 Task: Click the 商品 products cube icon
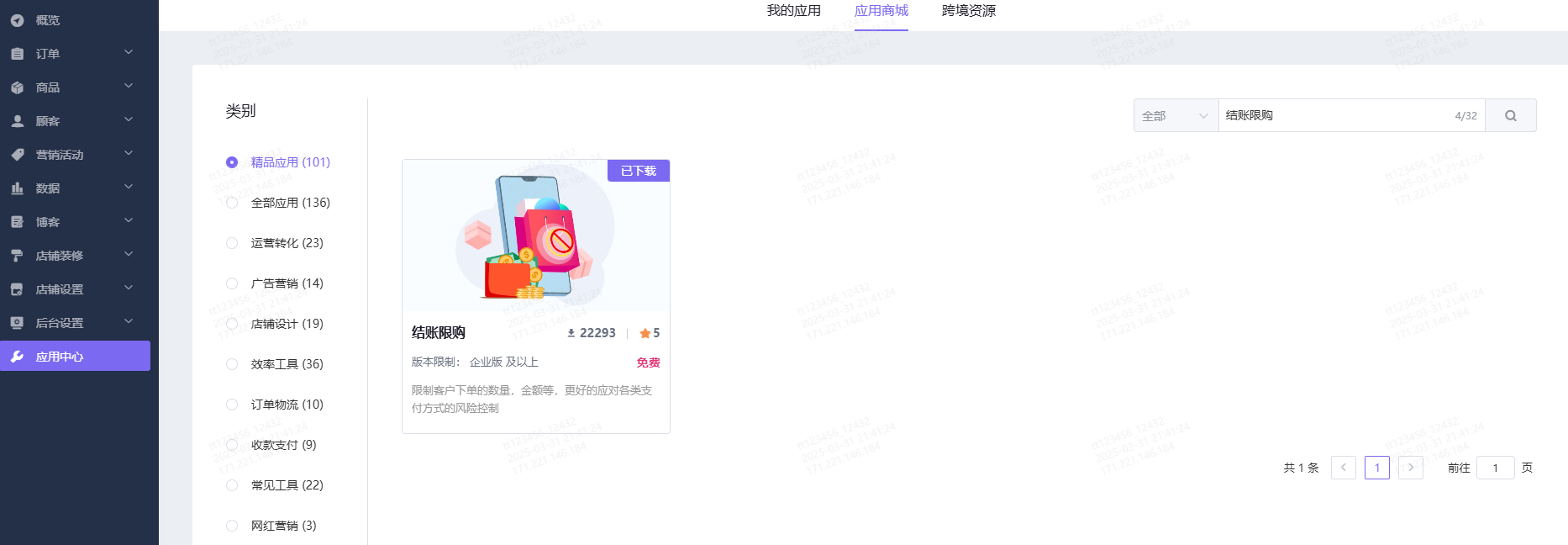click(x=17, y=87)
